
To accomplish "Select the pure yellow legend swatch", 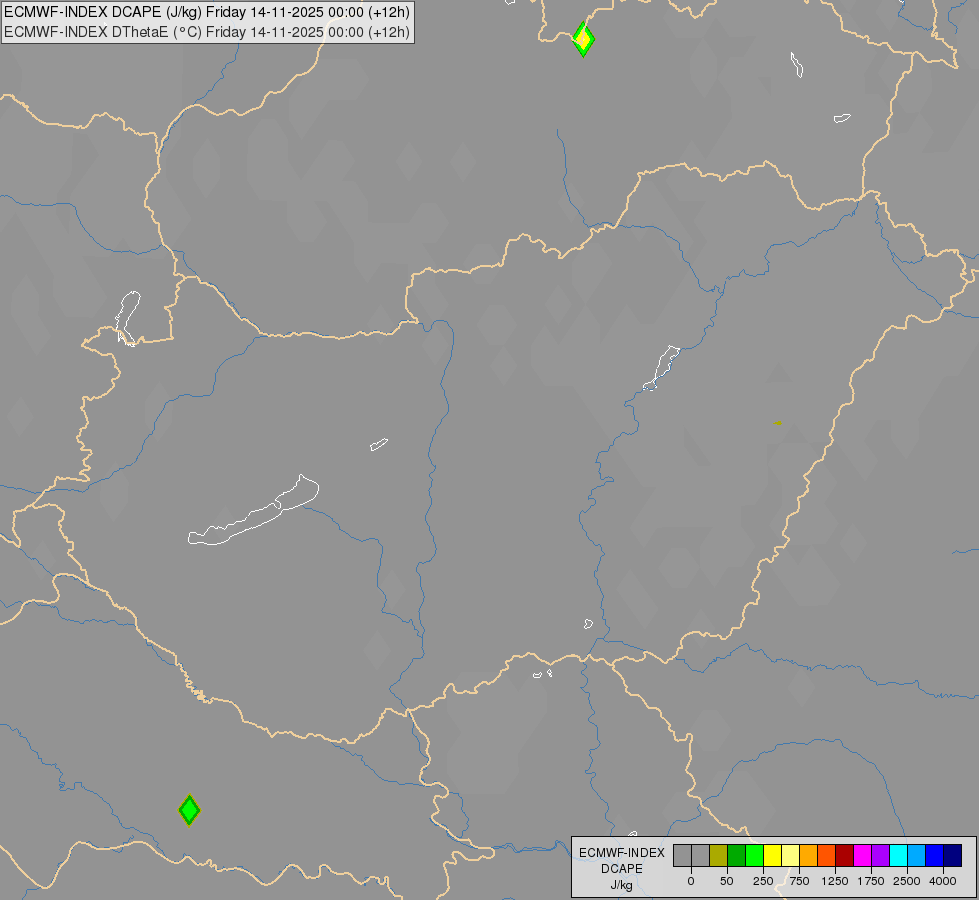I will 772,856.
